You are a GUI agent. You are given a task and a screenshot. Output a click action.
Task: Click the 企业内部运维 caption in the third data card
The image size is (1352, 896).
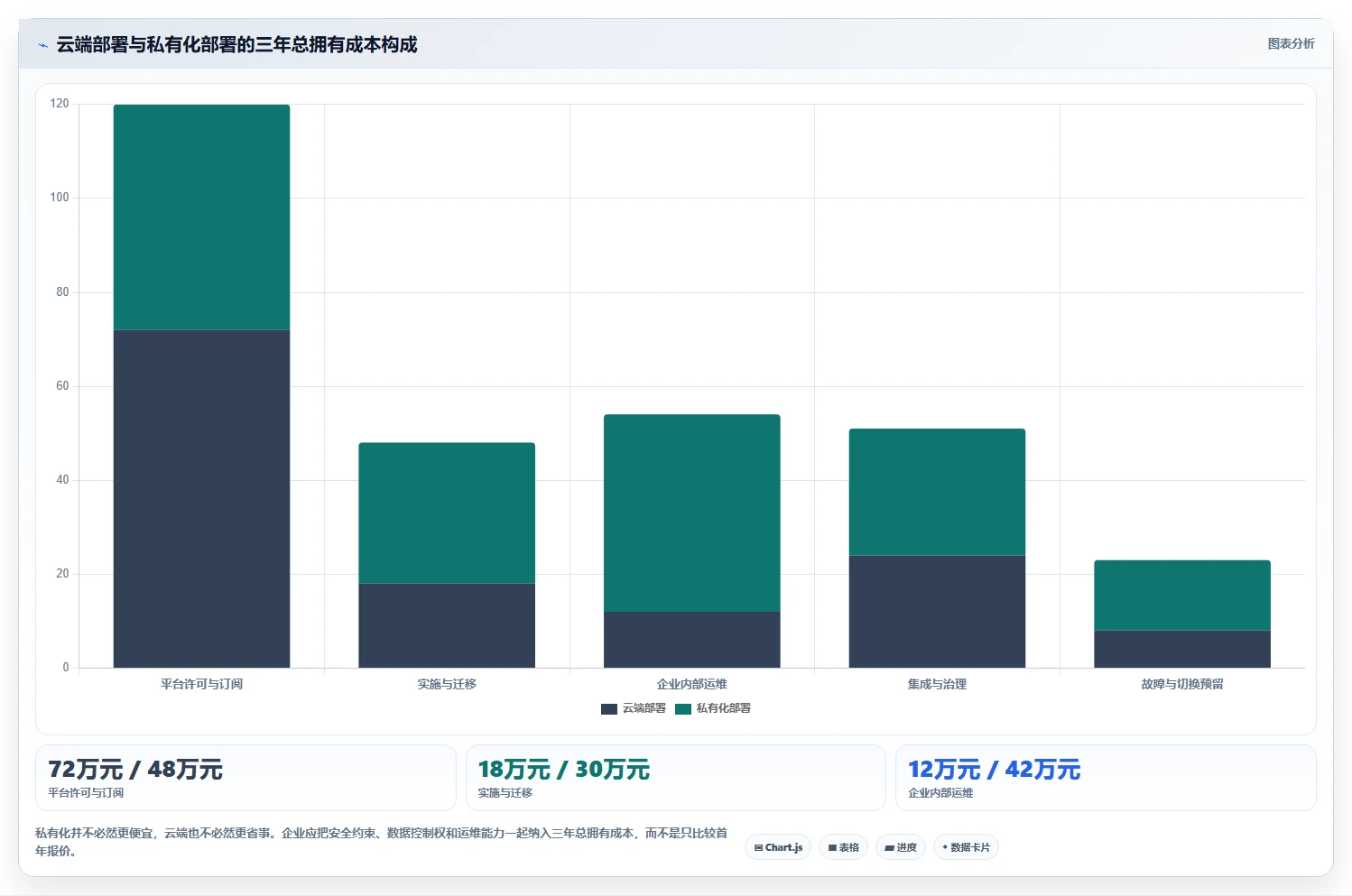click(x=940, y=793)
